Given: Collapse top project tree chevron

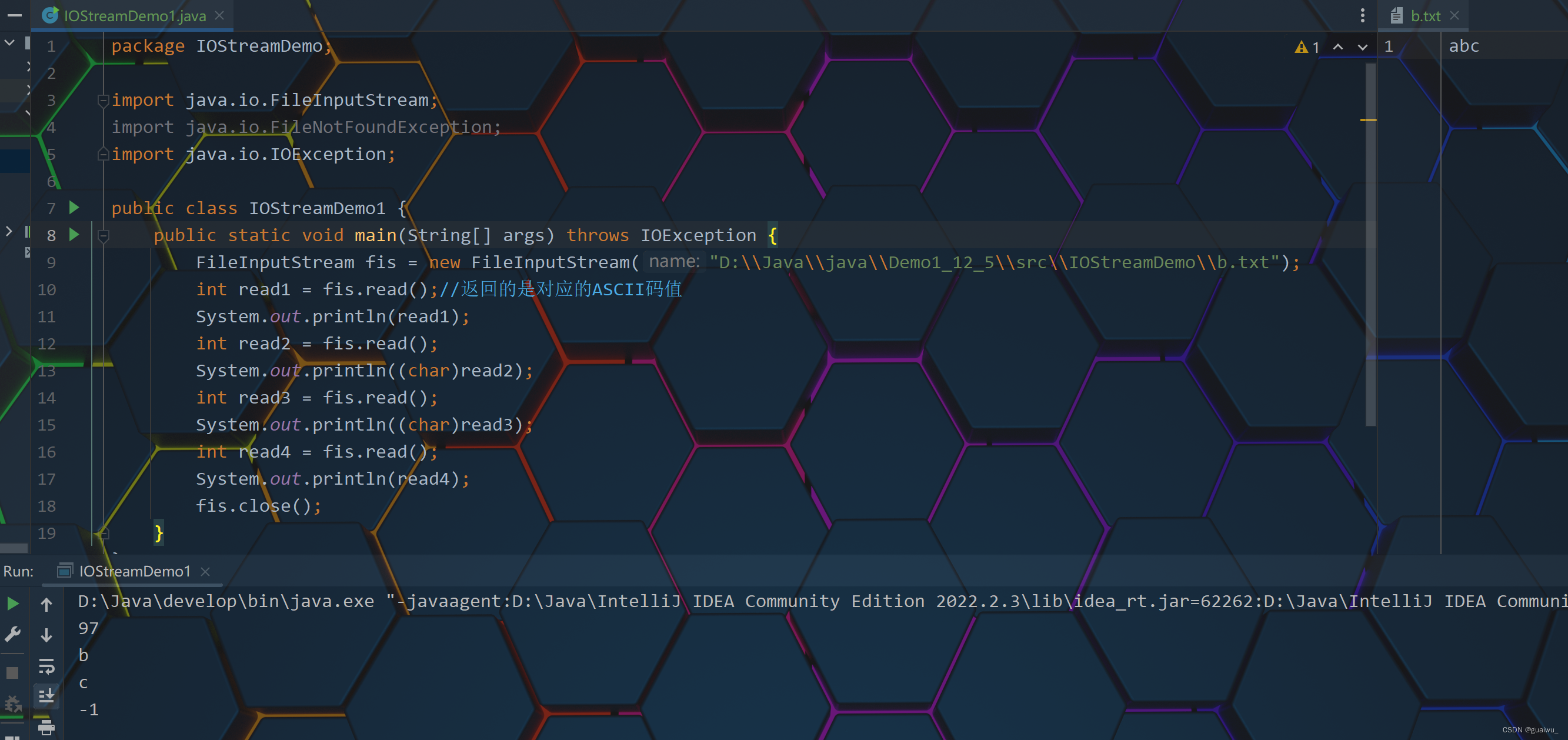Looking at the screenshot, I should [9, 42].
